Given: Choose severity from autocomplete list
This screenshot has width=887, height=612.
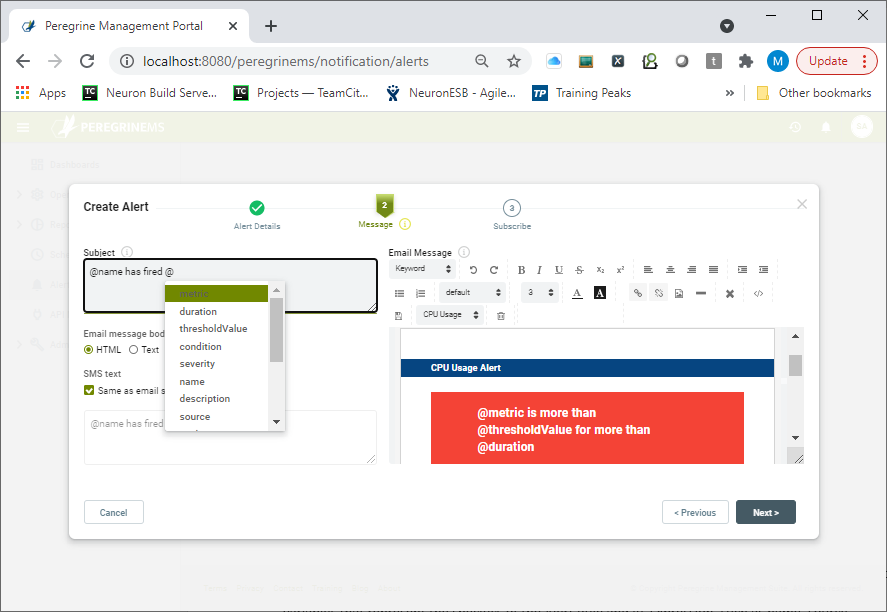Looking at the screenshot, I should click(216, 364).
